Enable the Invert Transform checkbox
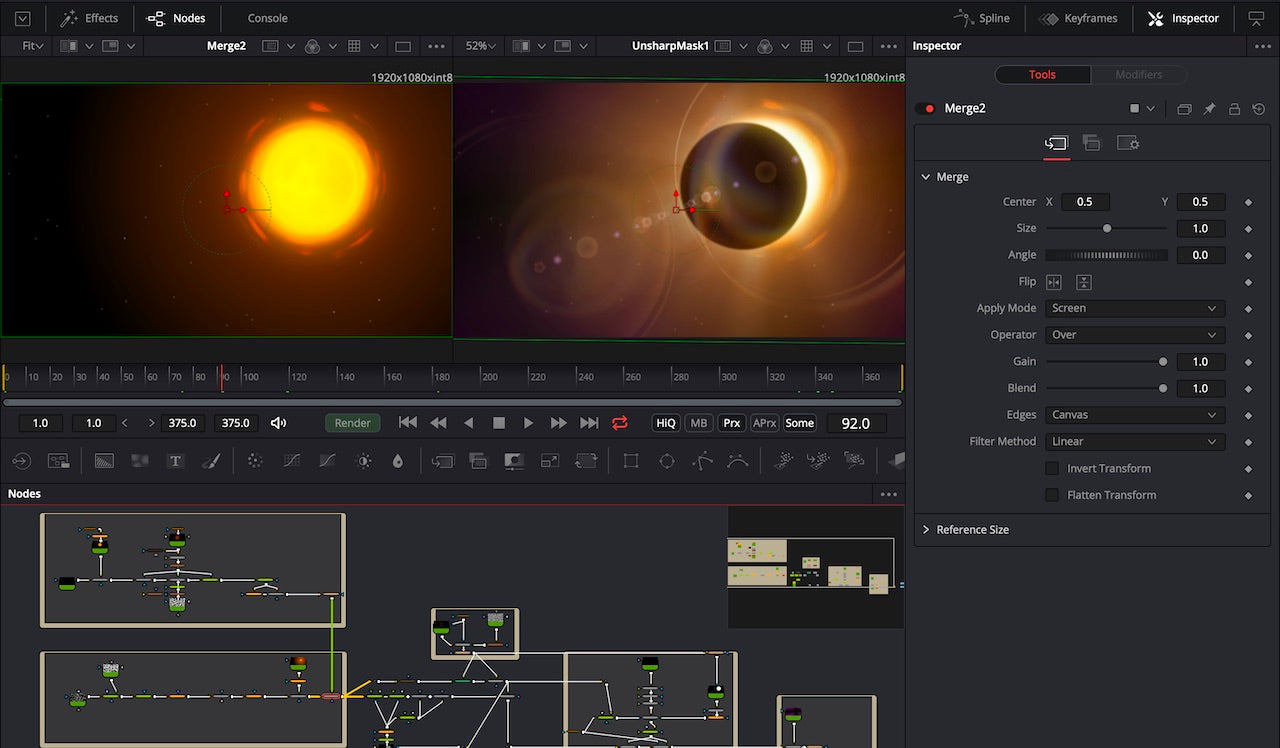Image resolution: width=1280 pixels, height=748 pixels. [1052, 468]
